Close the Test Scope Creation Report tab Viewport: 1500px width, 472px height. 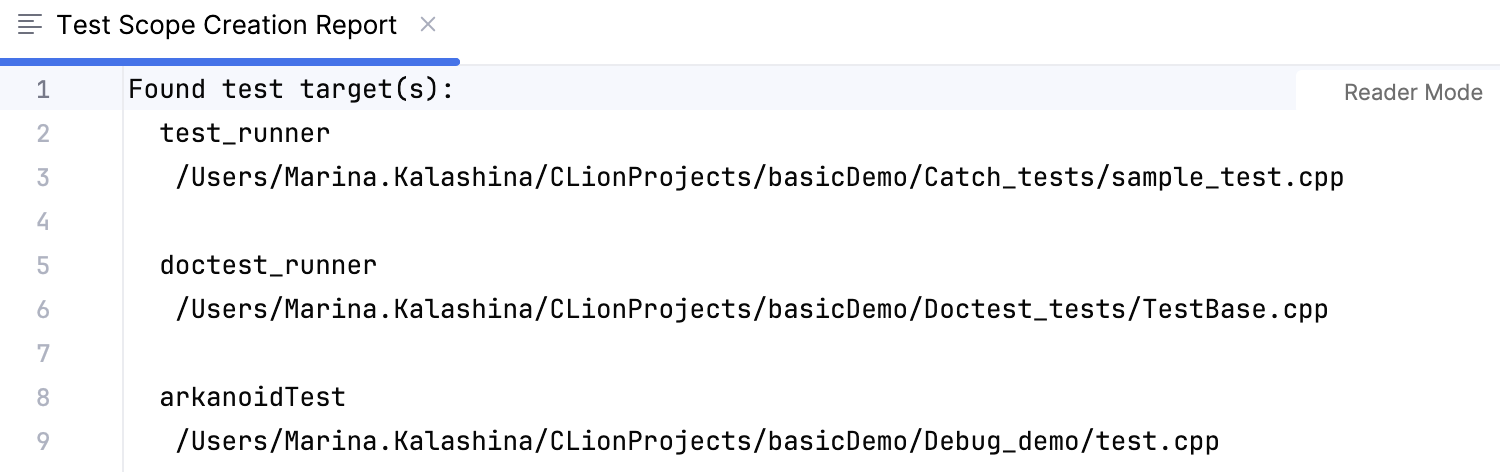coord(428,25)
